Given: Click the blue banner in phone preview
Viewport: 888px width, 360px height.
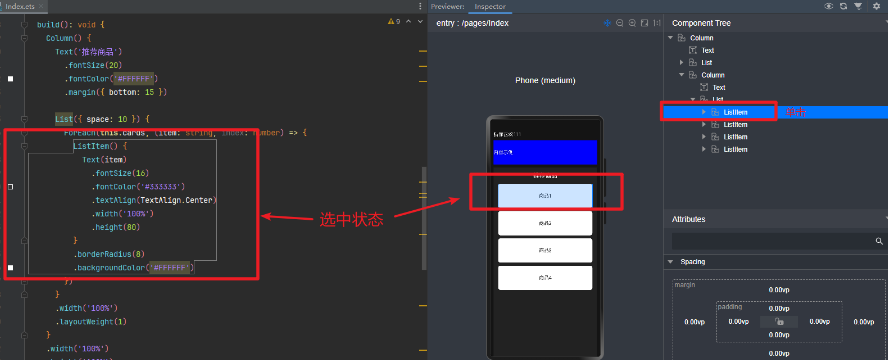Looking at the screenshot, I should pyautogui.click(x=545, y=152).
